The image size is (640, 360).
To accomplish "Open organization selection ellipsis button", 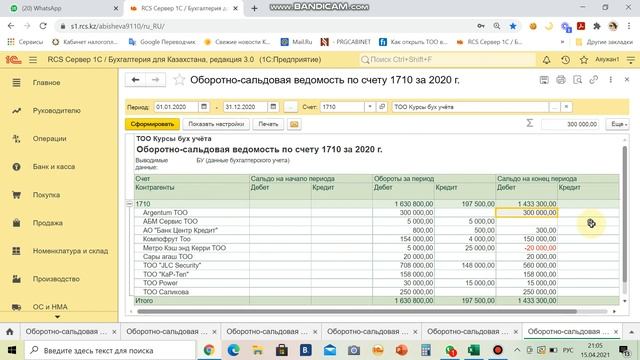I will pos(554,107).
